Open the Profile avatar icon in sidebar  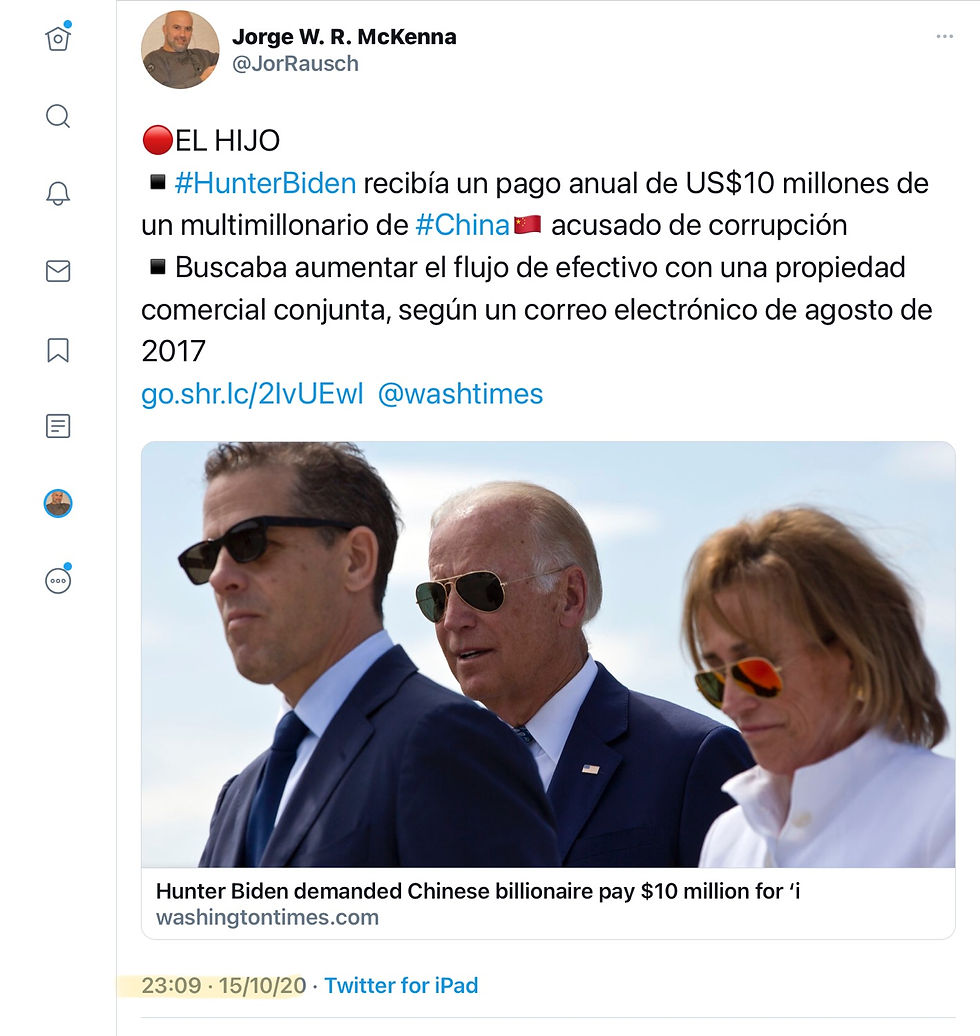point(58,503)
